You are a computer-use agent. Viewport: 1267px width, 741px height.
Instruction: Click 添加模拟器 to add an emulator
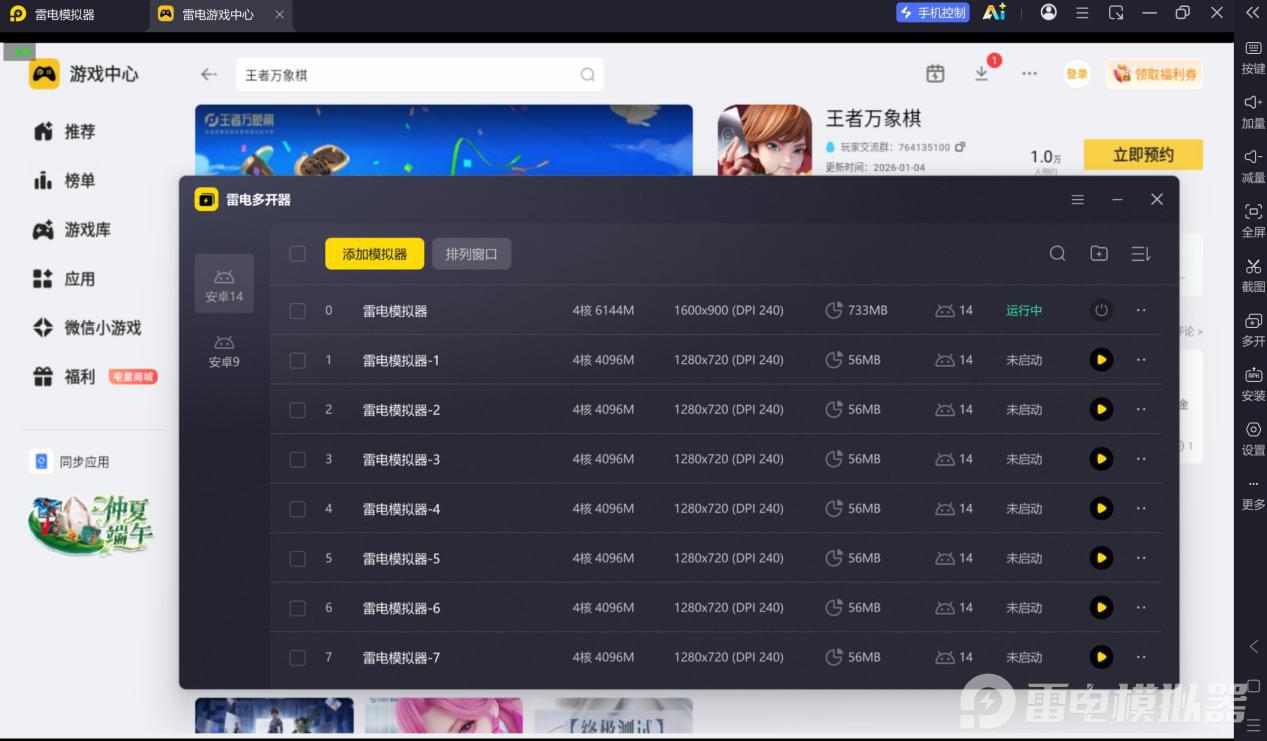click(374, 254)
